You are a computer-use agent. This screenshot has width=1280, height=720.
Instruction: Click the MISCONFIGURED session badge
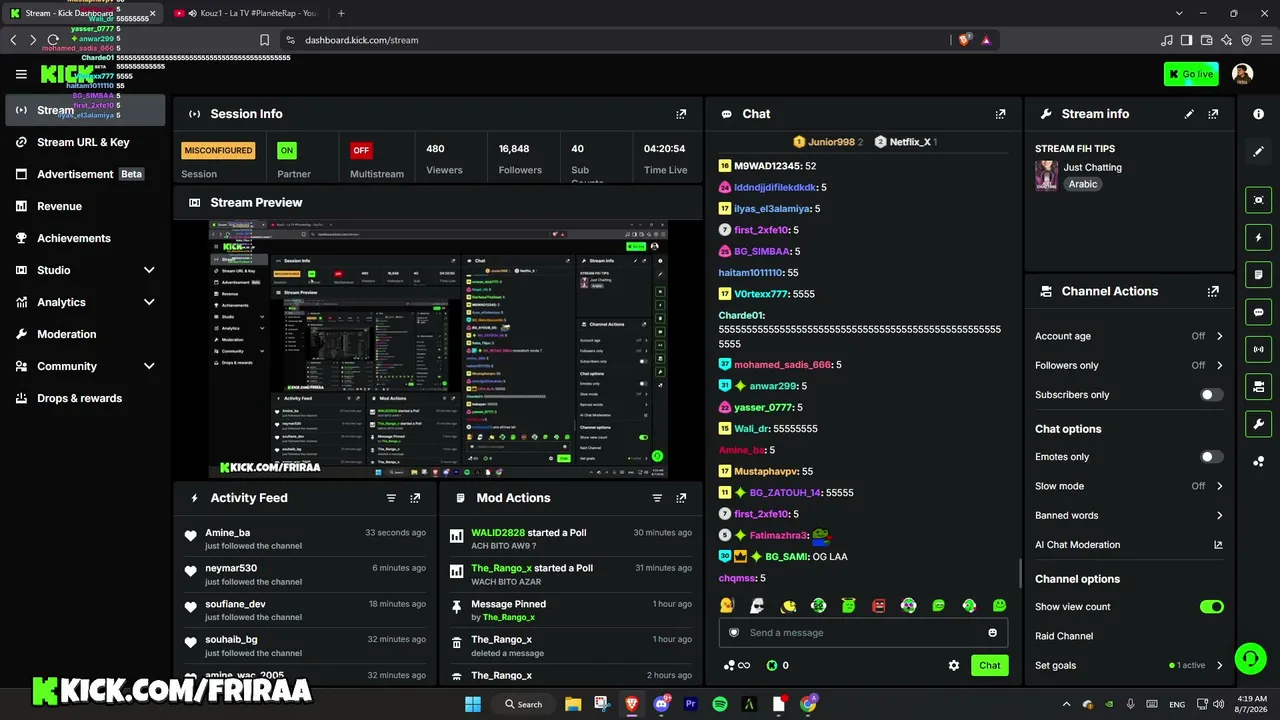point(218,150)
